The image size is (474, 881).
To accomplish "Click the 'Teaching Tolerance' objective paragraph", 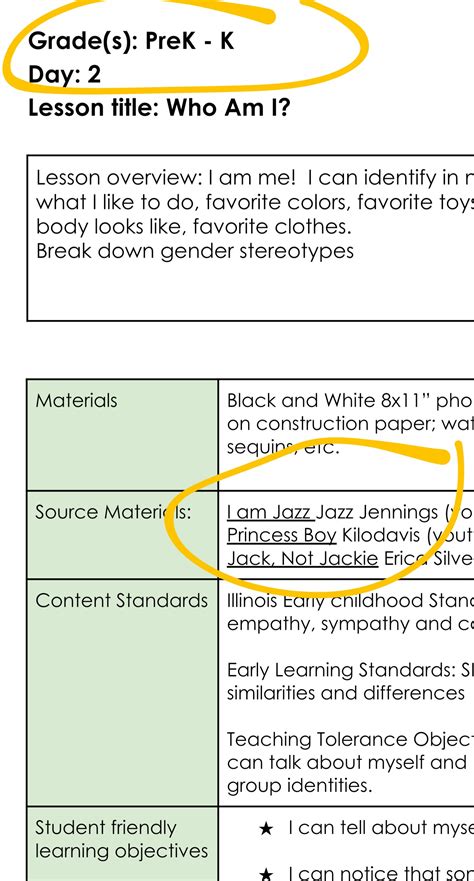I will [x=350, y=762].
